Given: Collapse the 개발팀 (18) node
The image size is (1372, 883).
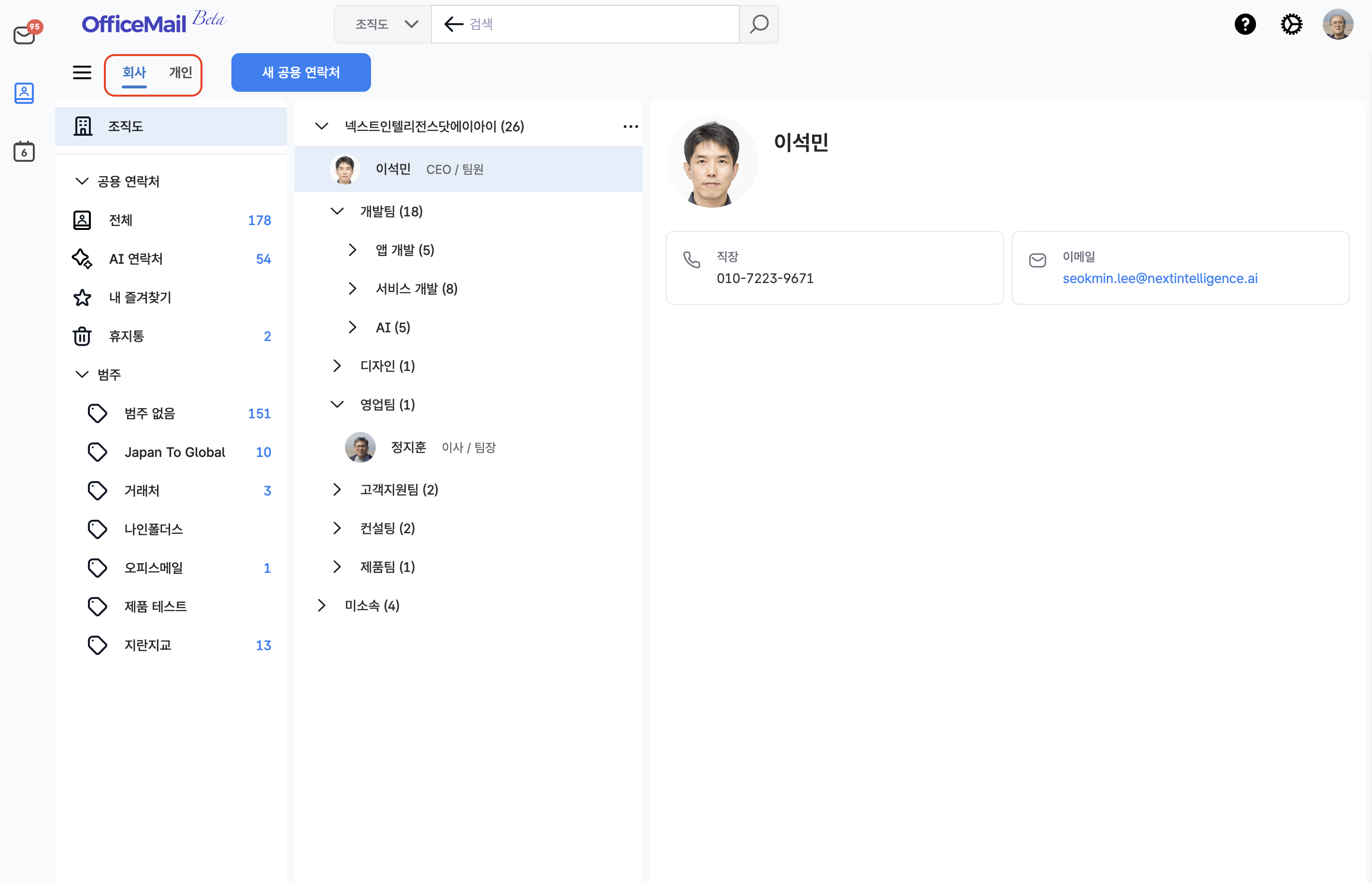Looking at the screenshot, I should (337, 211).
